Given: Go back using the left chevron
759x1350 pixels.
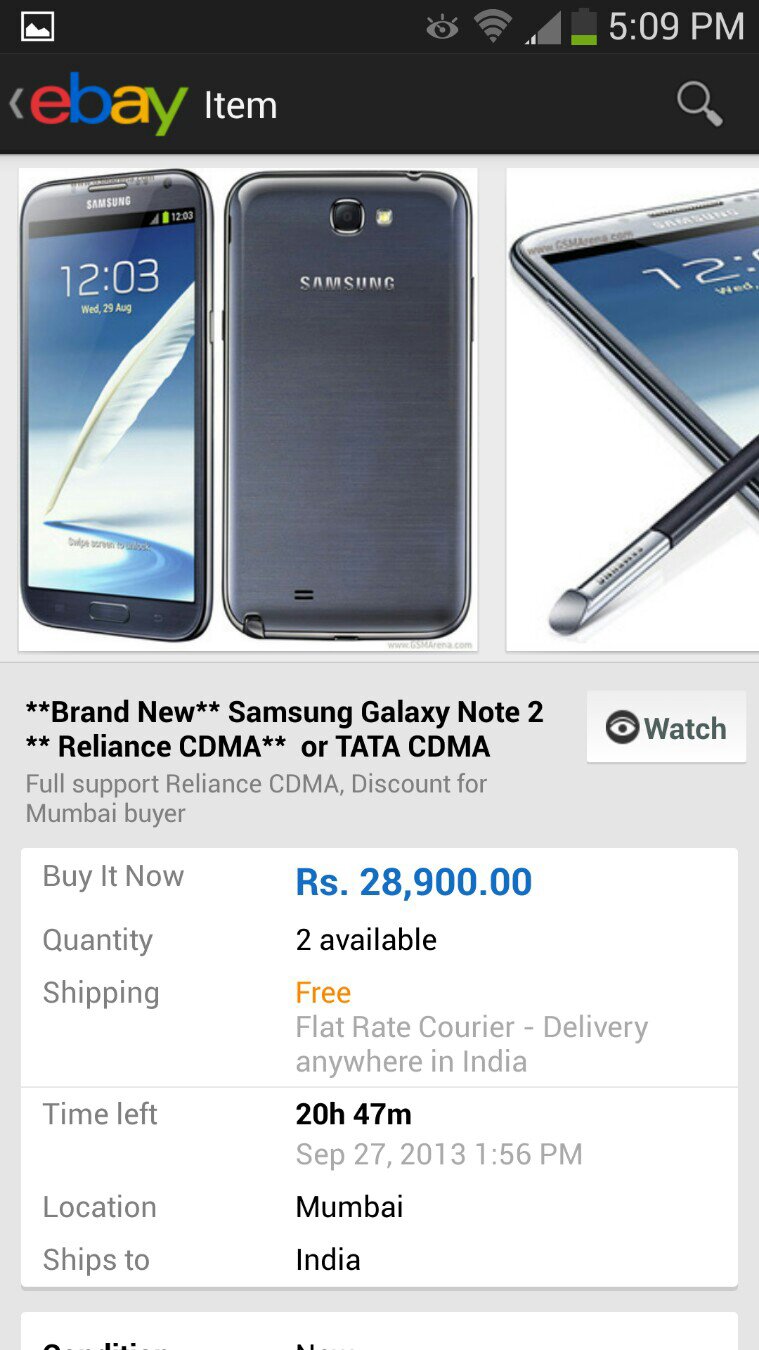Looking at the screenshot, I should tap(15, 104).
